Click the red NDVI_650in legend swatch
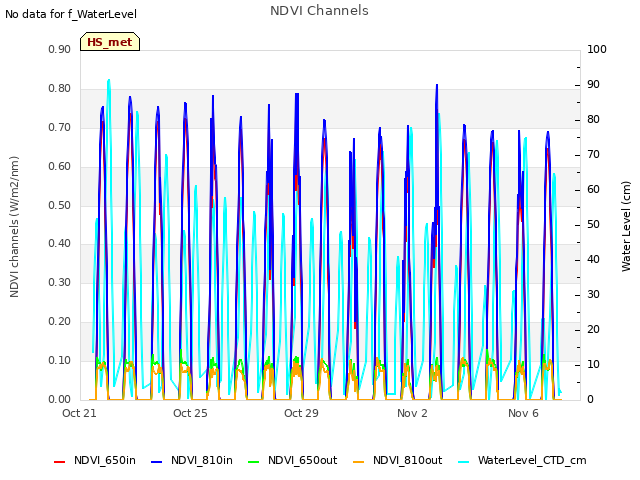The image size is (640, 480). pyautogui.click(x=60, y=462)
